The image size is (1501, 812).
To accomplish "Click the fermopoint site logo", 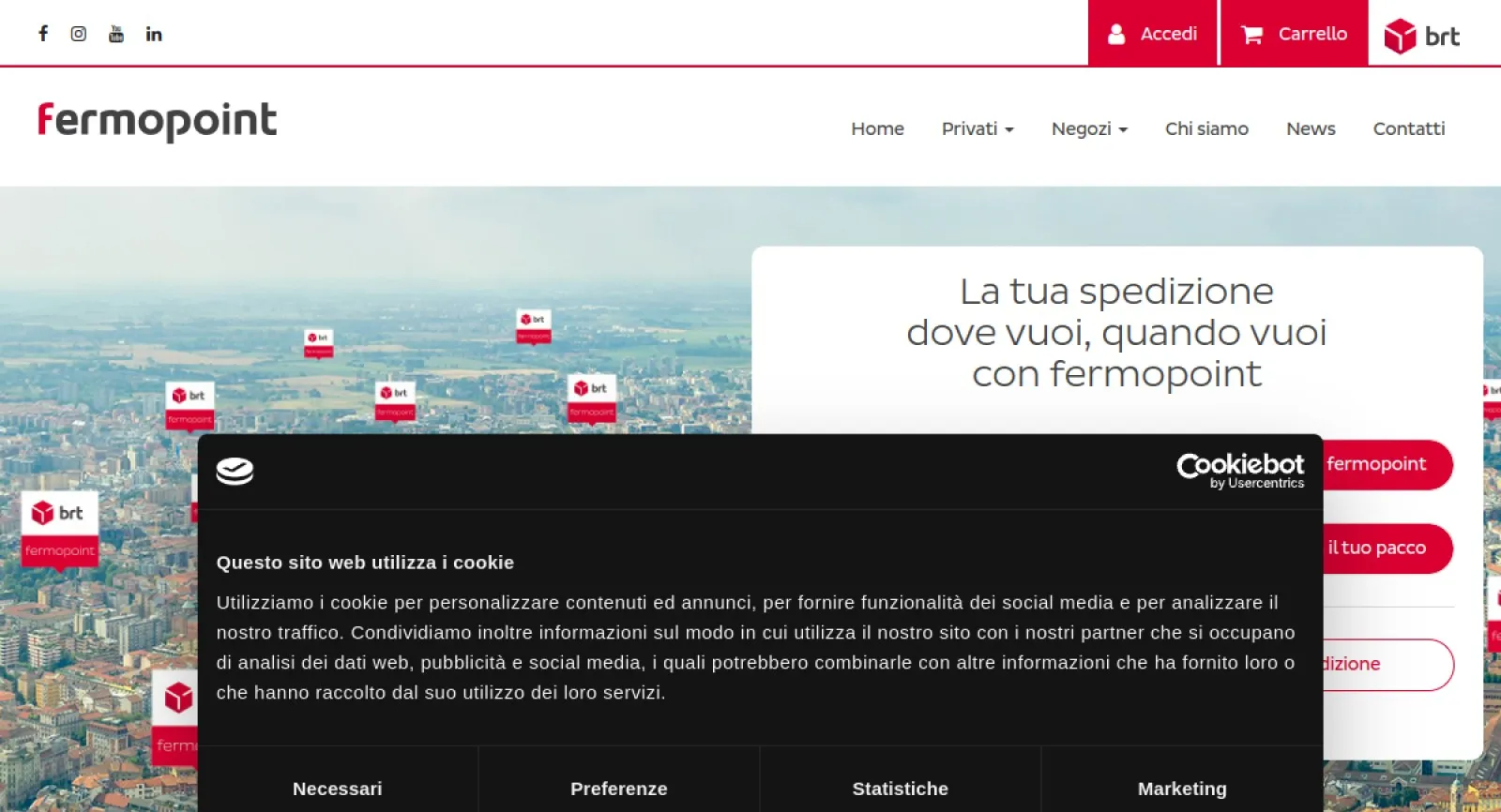I will 157,121.
